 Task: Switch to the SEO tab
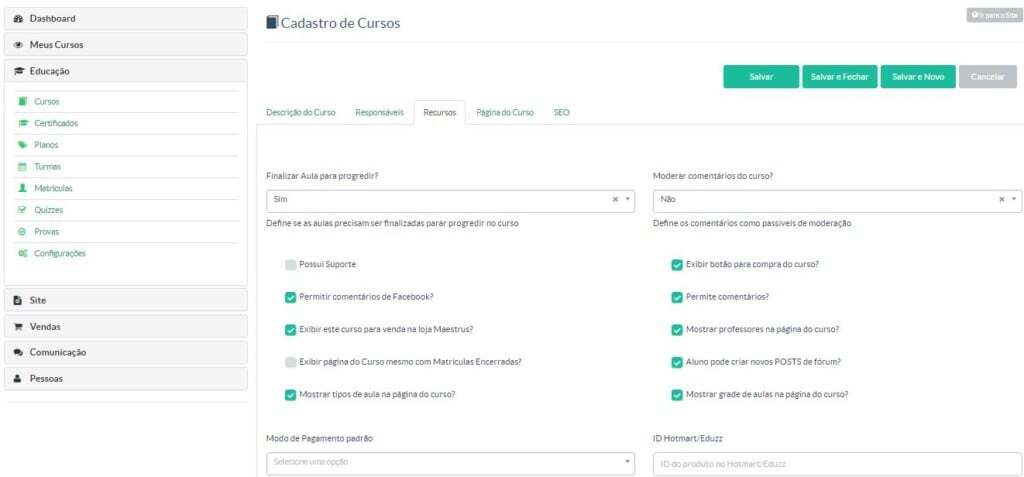[x=562, y=113]
